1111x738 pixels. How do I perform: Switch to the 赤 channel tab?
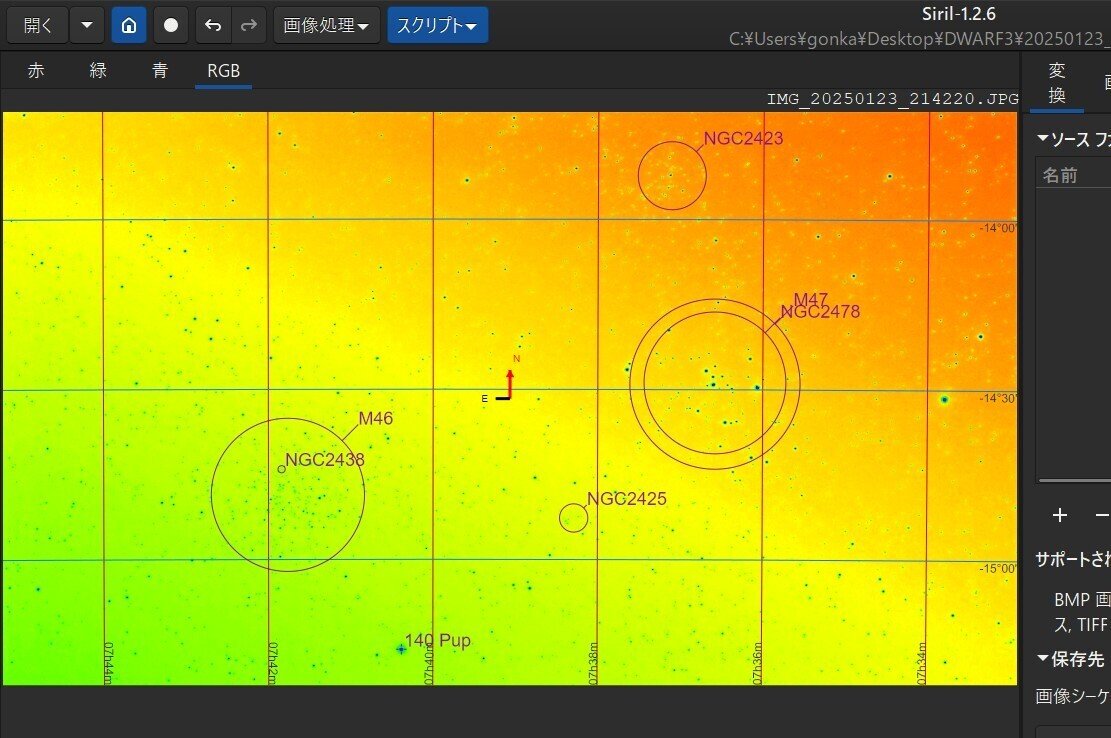coord(35,71)
